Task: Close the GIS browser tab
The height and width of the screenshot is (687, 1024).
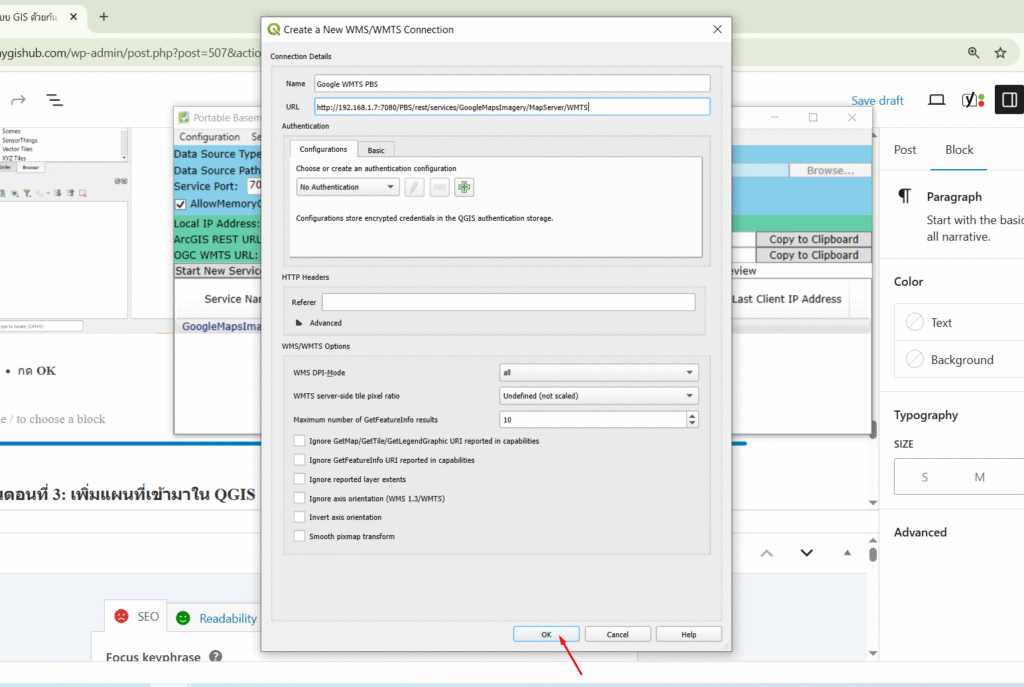Action: [73, 17]
